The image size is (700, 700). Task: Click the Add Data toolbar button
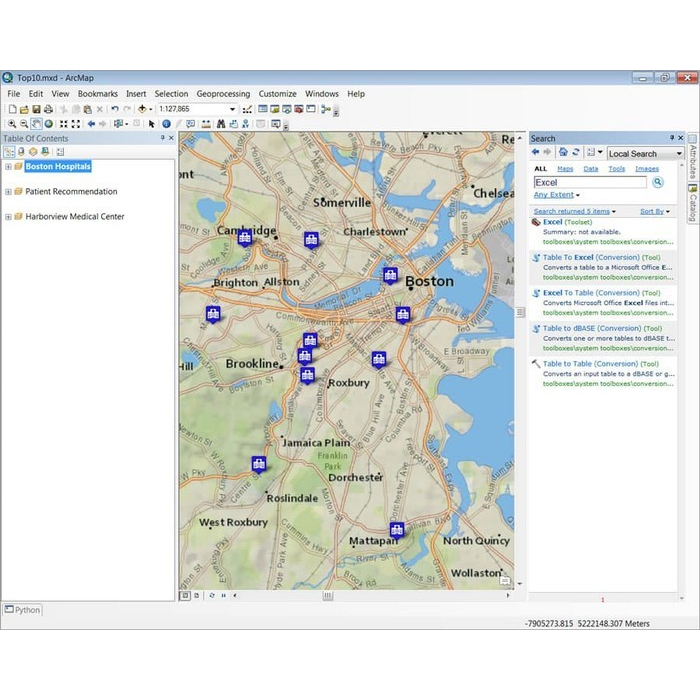click(x=143, y=109)
